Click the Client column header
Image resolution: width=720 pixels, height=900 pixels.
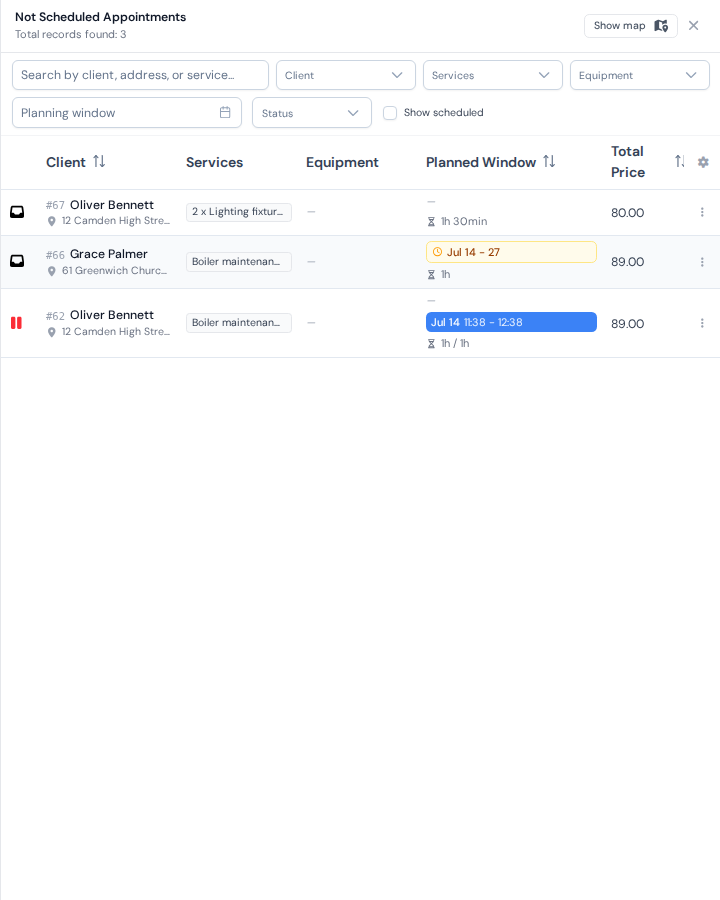point(66,162)
